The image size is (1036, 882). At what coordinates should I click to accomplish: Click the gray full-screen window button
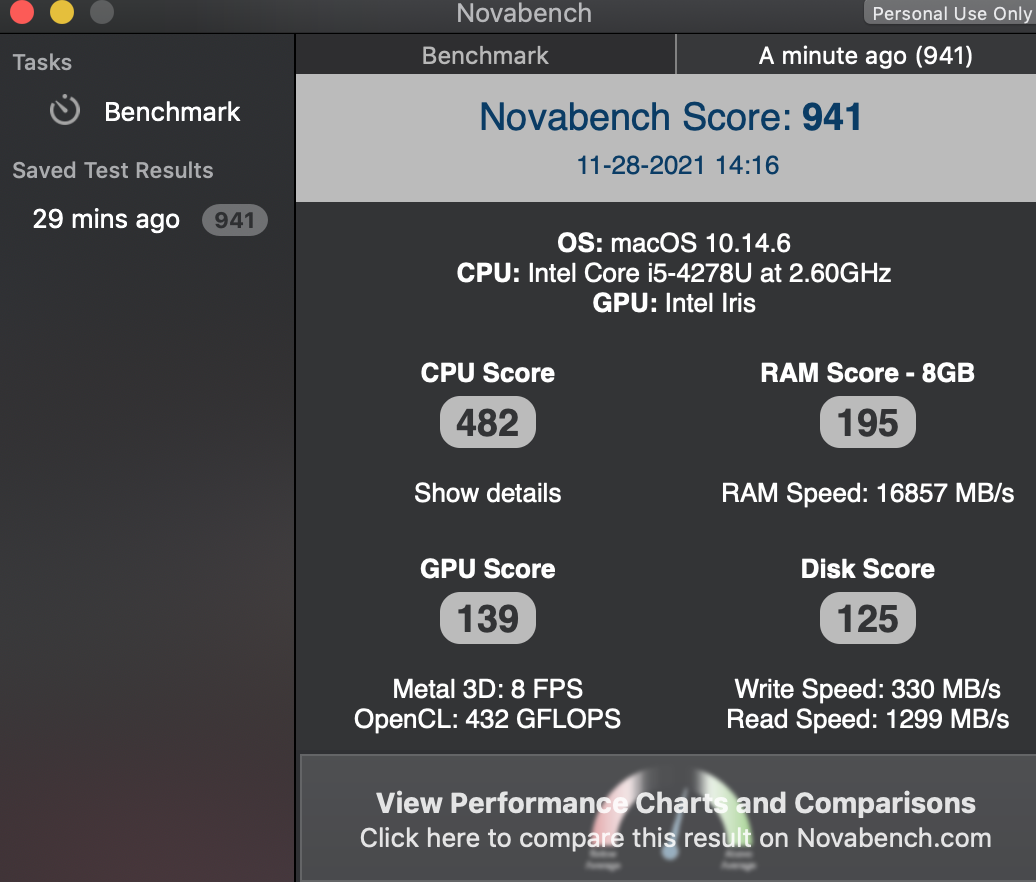(x=101, y=13)
